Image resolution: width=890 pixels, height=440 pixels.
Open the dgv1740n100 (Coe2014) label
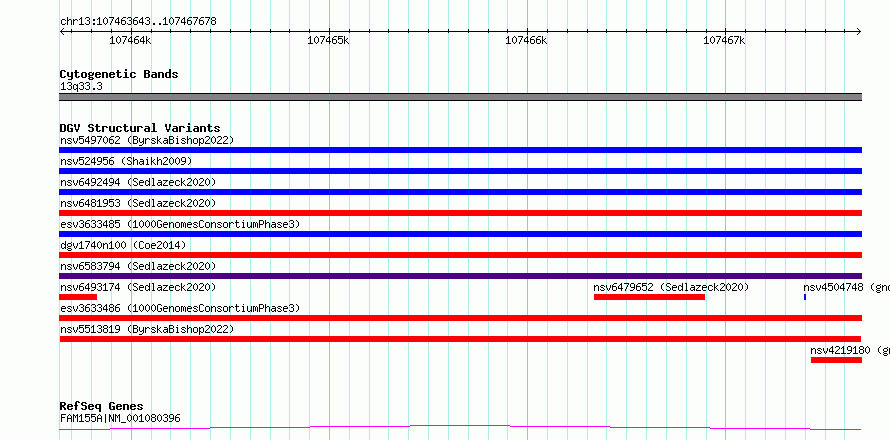coord(123,245)
